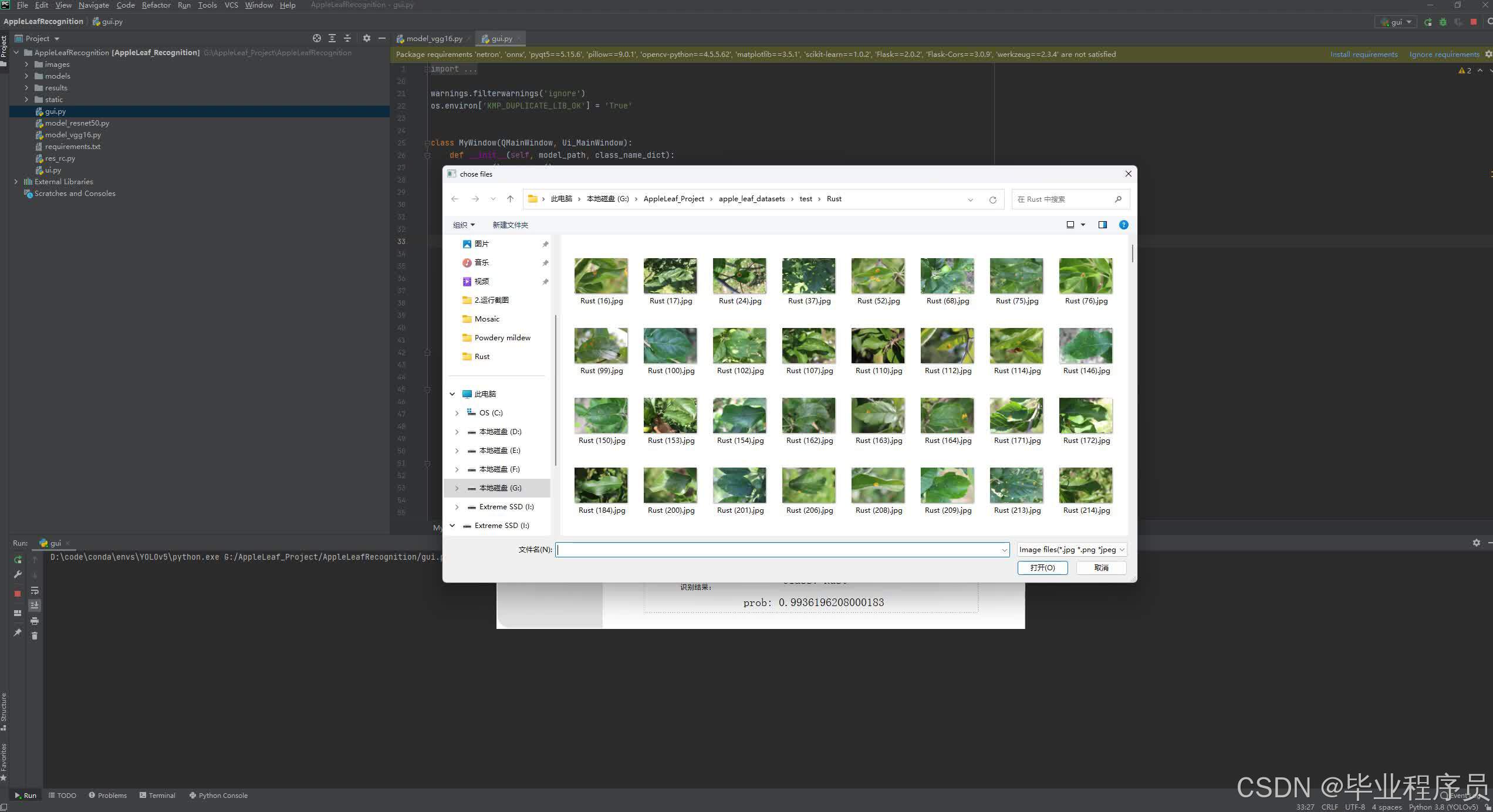Click the debug bug icon in PyCharm toolbar
The height and width of the screenshot is (812, 1493).
(1443, 22)
